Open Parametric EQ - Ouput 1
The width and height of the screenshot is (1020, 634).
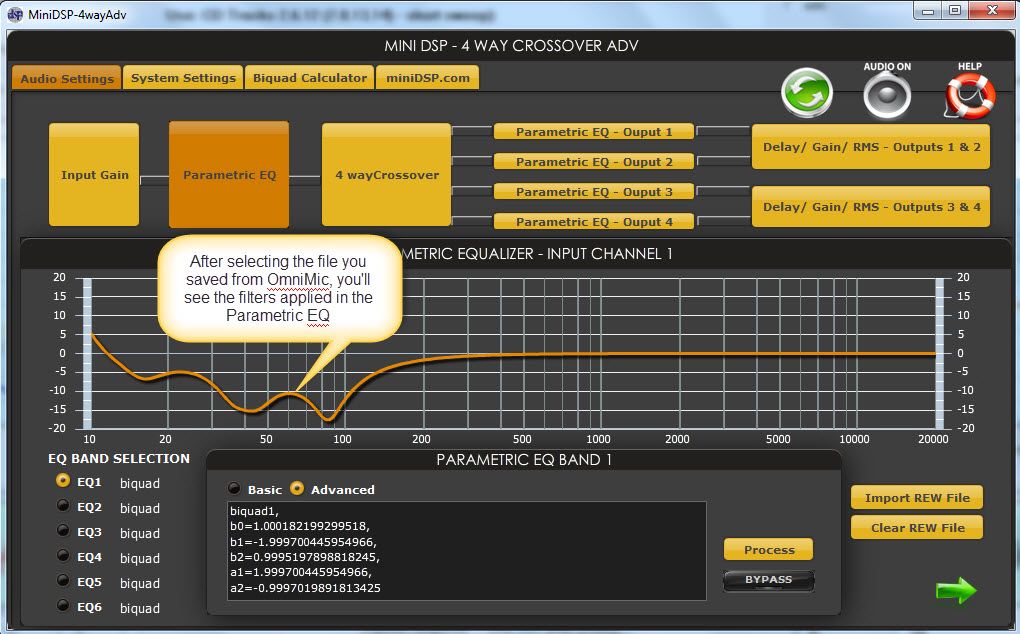[x=594, y=132]
